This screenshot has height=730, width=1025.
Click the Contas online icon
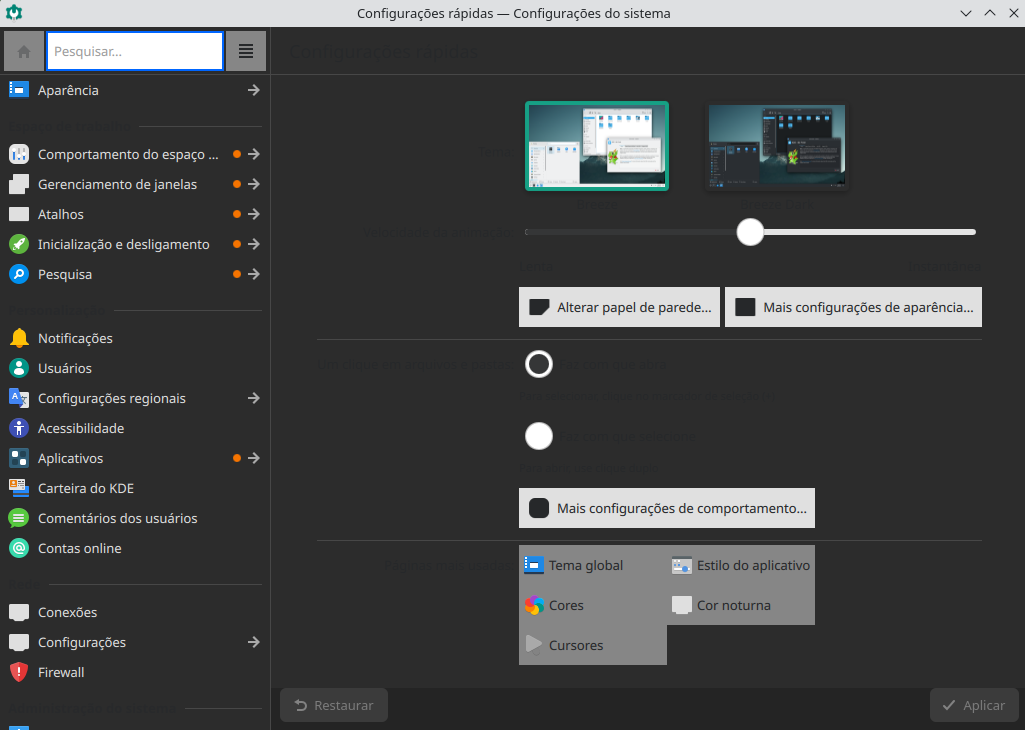[19, 548]
